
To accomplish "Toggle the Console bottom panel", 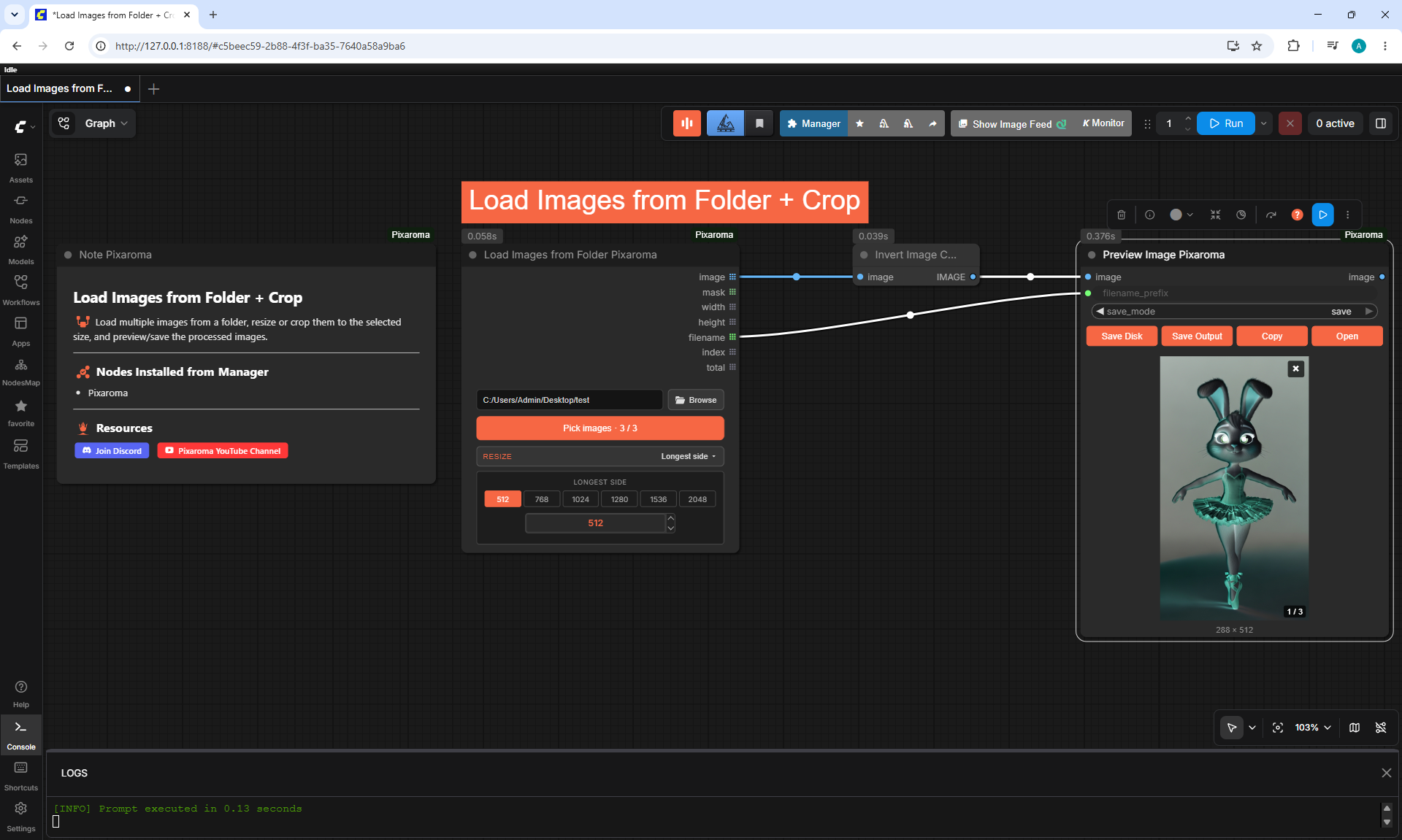I will (21, 735).
